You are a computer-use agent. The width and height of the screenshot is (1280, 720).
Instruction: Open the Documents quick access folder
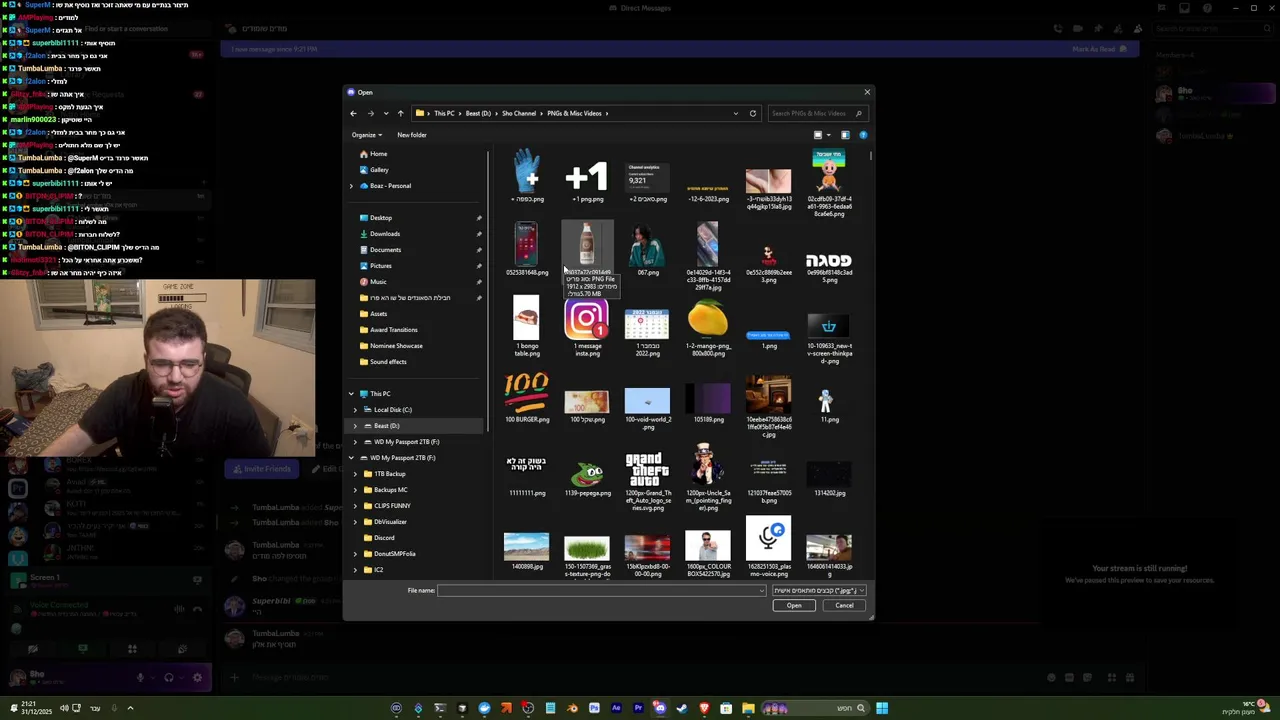[385, 250]
